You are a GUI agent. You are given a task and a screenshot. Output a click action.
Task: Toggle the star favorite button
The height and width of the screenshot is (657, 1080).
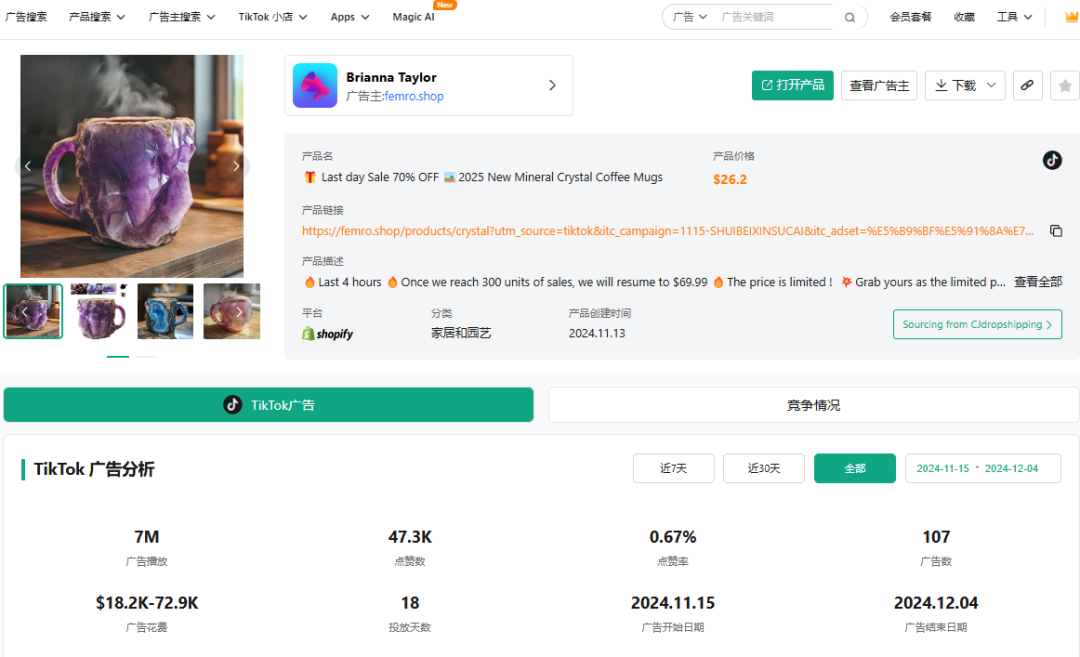coord(1064,85)
